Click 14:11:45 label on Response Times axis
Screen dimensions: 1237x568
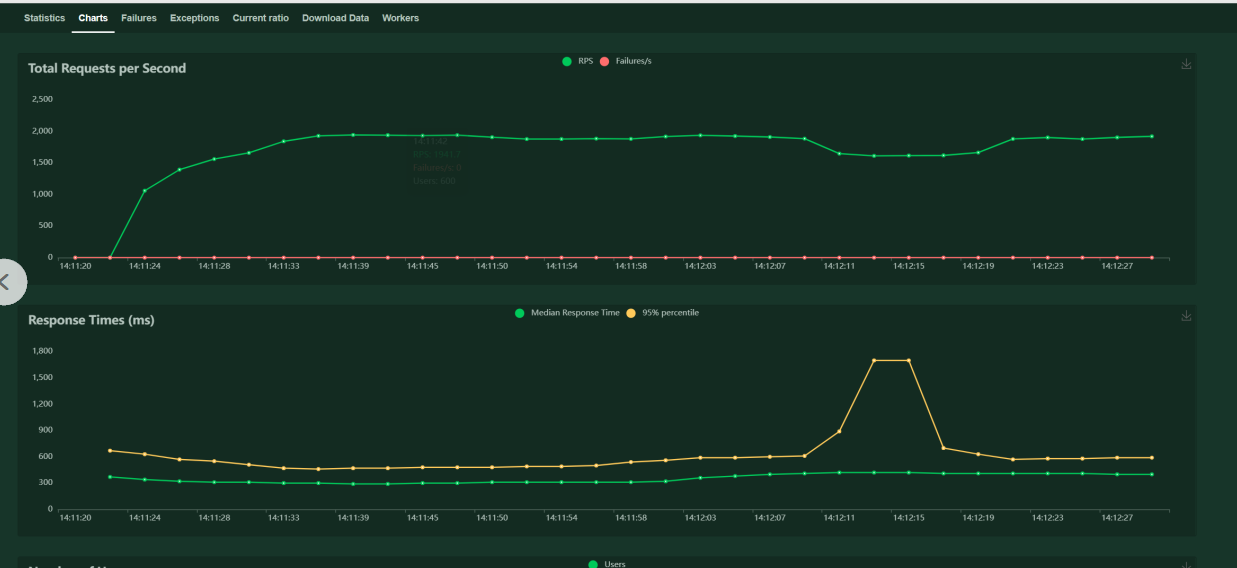[x=423, y=518]
